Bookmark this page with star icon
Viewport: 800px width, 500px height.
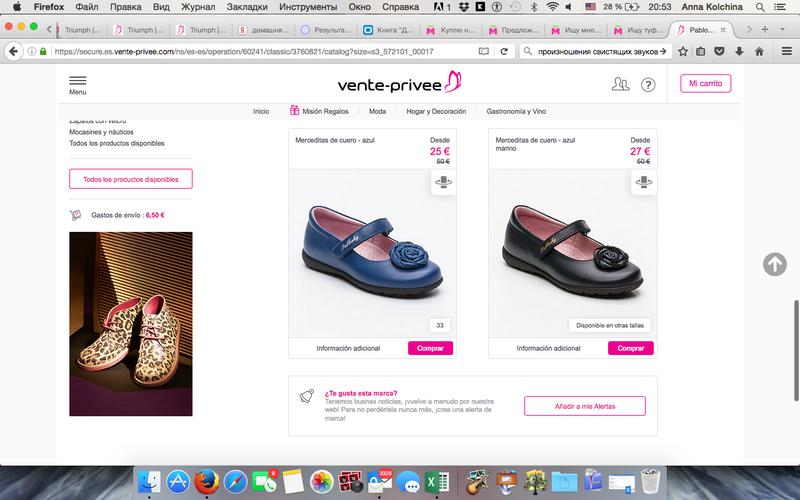tap(682, 50)
